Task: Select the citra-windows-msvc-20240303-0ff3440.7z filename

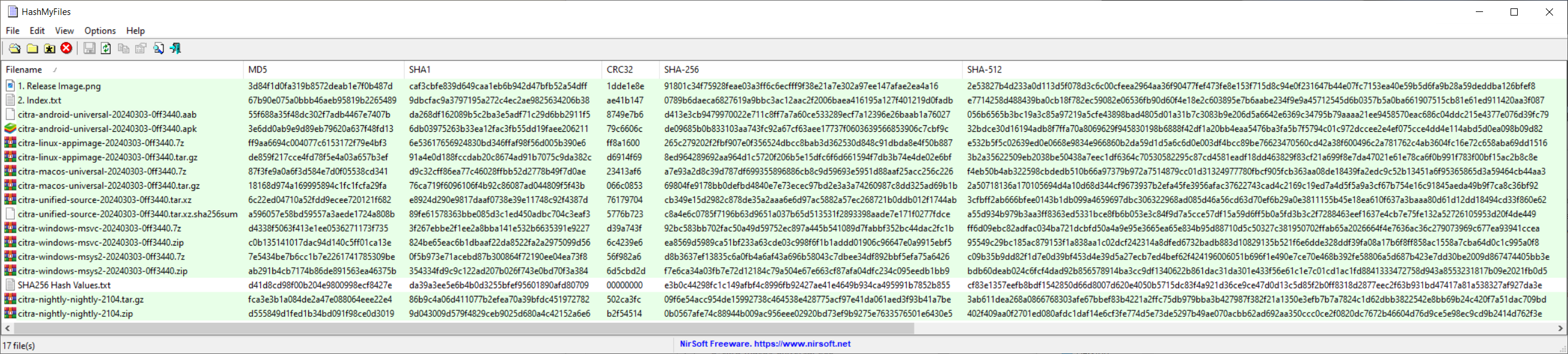Action: coord(99,228)
